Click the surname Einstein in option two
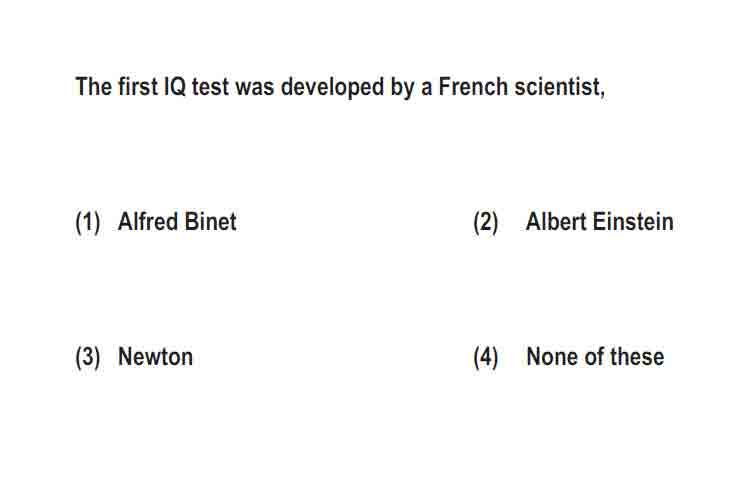 click(x=633, y=222)
